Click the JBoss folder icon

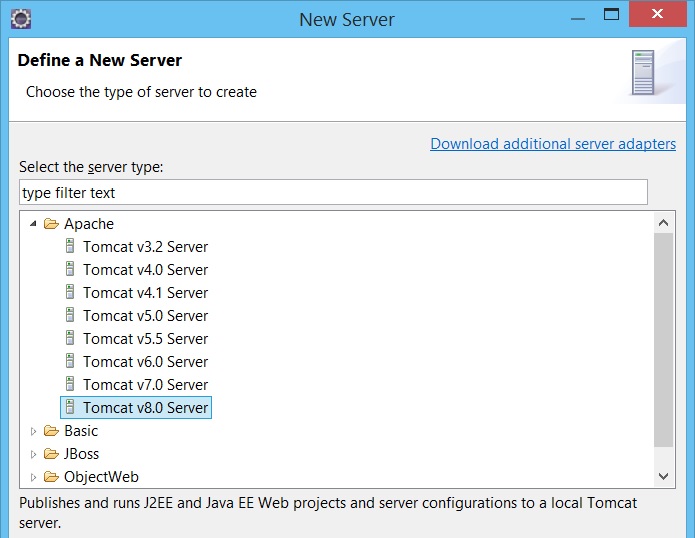click(x=51, y=453)
